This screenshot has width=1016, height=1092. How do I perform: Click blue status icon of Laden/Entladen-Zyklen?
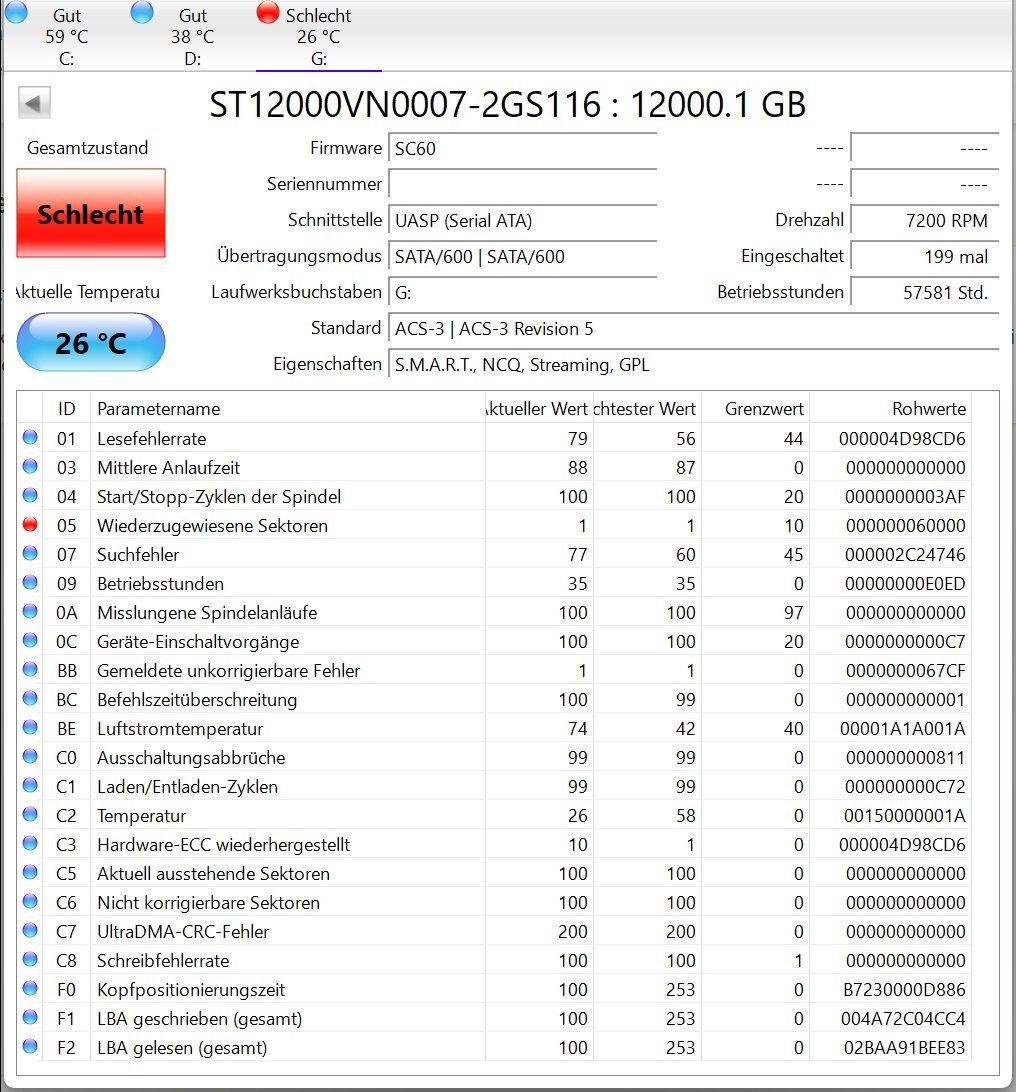pos(30,786)
